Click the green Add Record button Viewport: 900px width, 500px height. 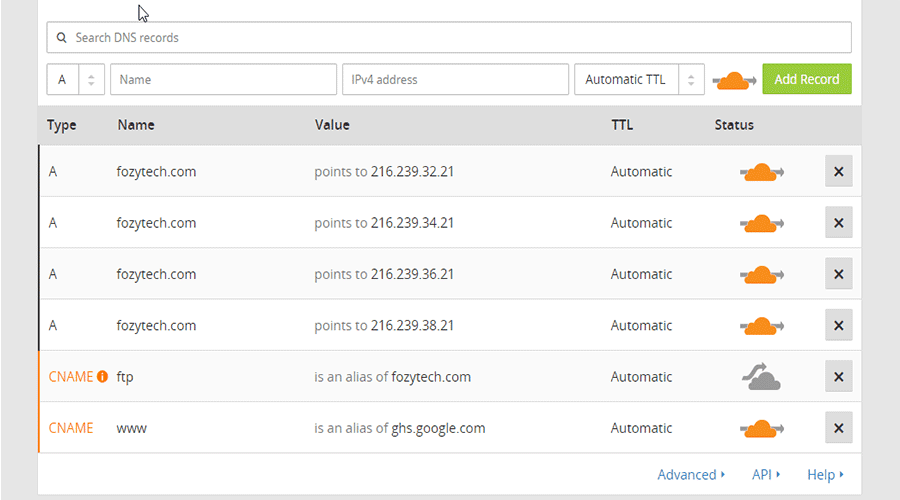click(x=806, y=79)
